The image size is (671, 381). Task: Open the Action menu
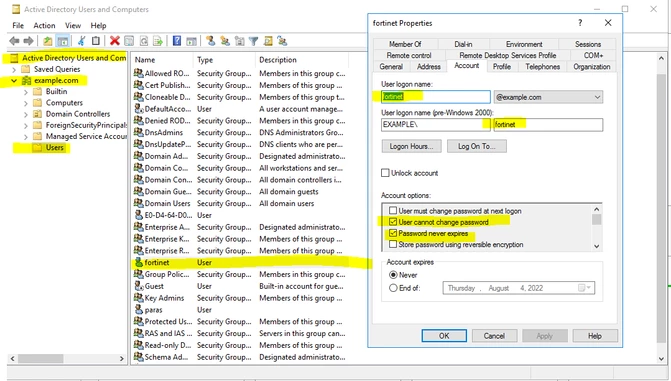(x=45, y=26)
